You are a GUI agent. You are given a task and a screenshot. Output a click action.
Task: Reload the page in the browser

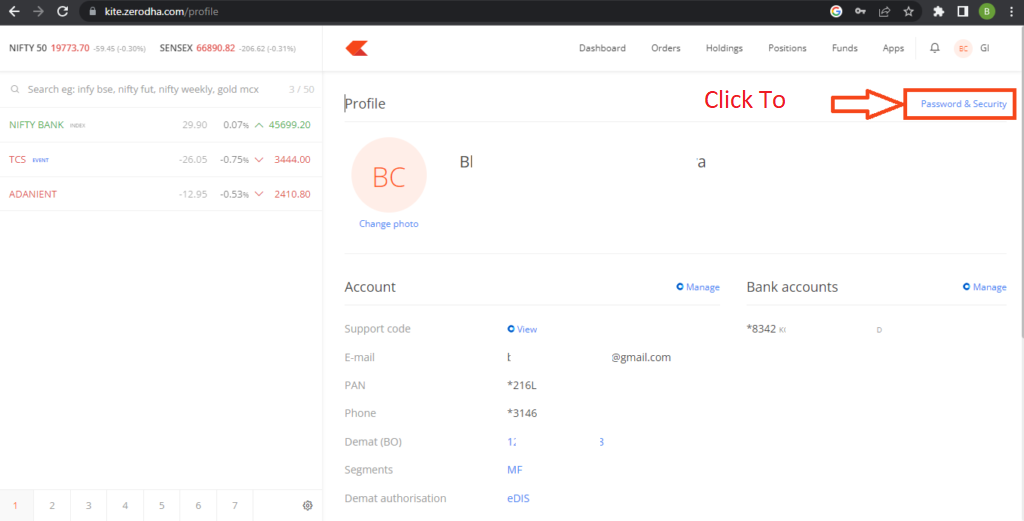click(x=63, y=11)
